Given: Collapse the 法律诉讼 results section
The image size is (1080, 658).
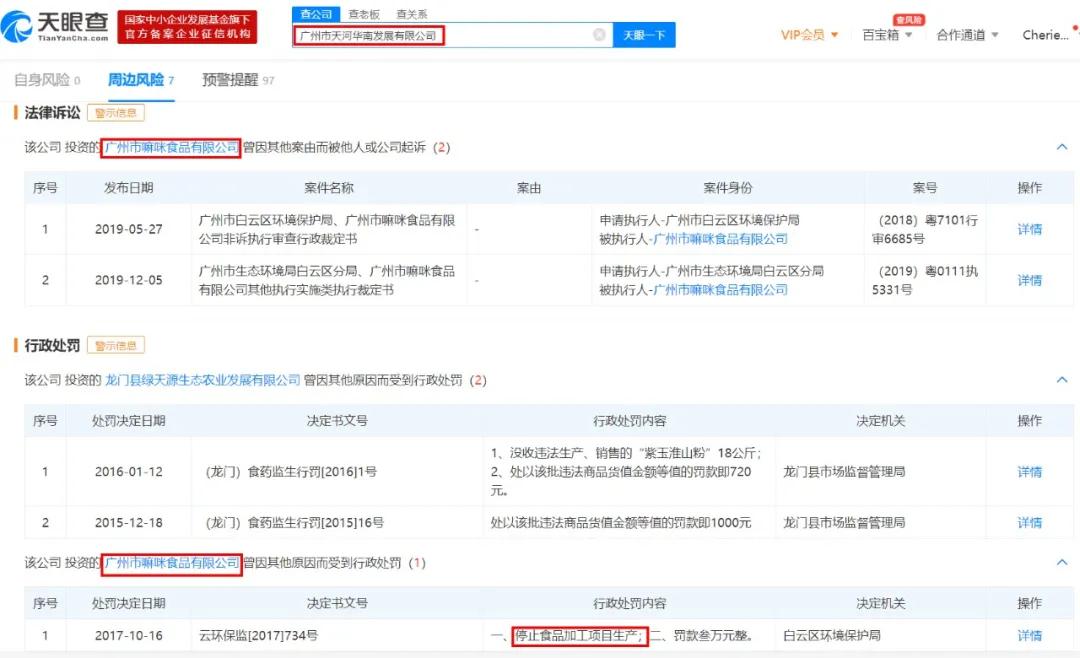Looking at the screenshot, I should pyautogui.click(x=1062, y=146).
